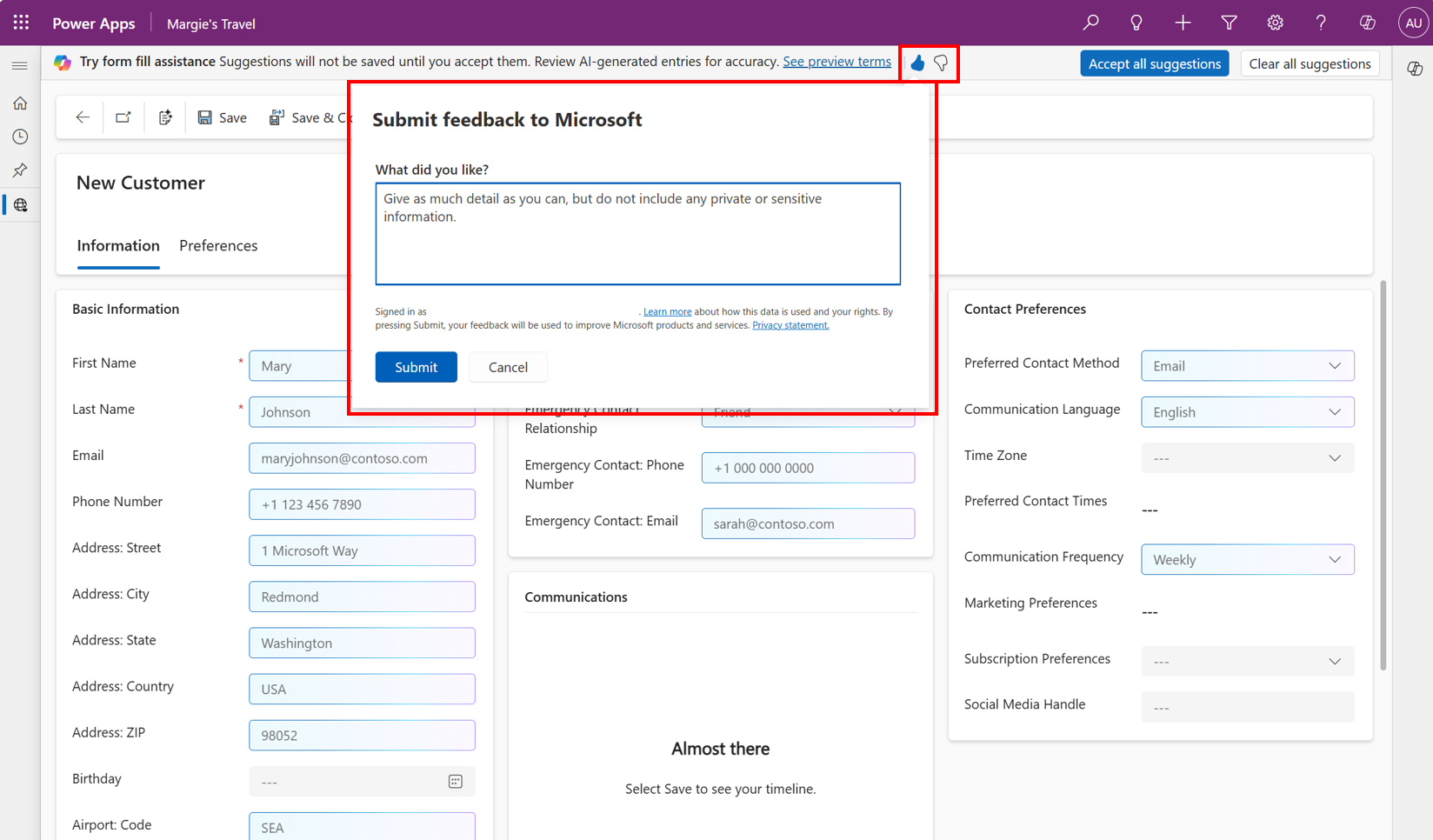Open Power Apps settings gear
Screen dimensions: 1433x840
[x=1275, y=23]
